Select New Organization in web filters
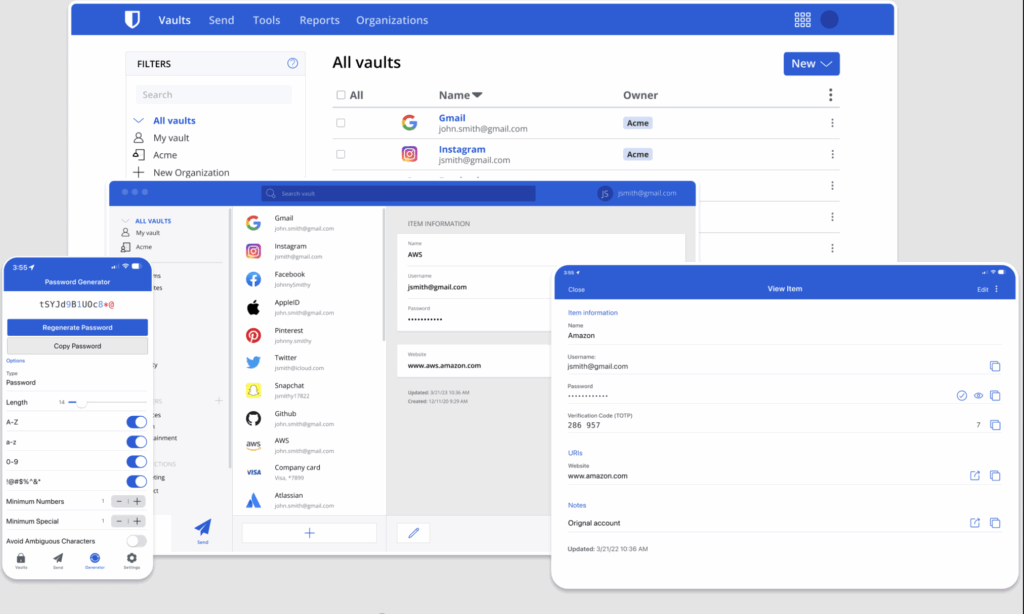The image size is (1024, 614). click(x=191, y=172)
